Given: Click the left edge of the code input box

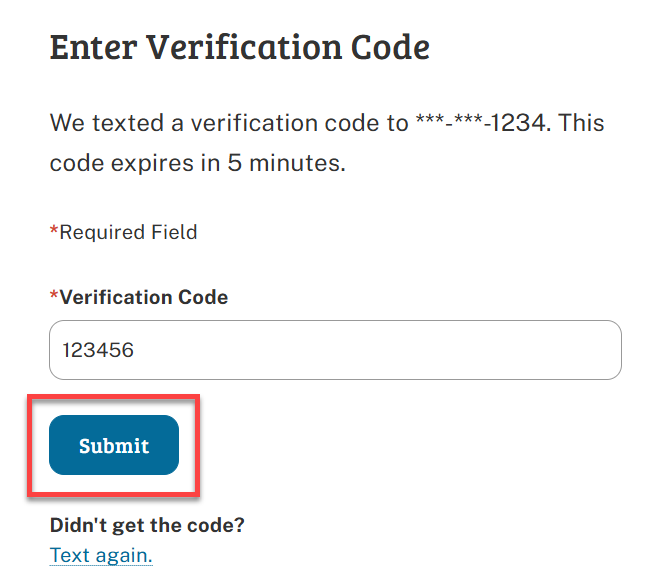Looking at the screenshot, I should 53,350.
